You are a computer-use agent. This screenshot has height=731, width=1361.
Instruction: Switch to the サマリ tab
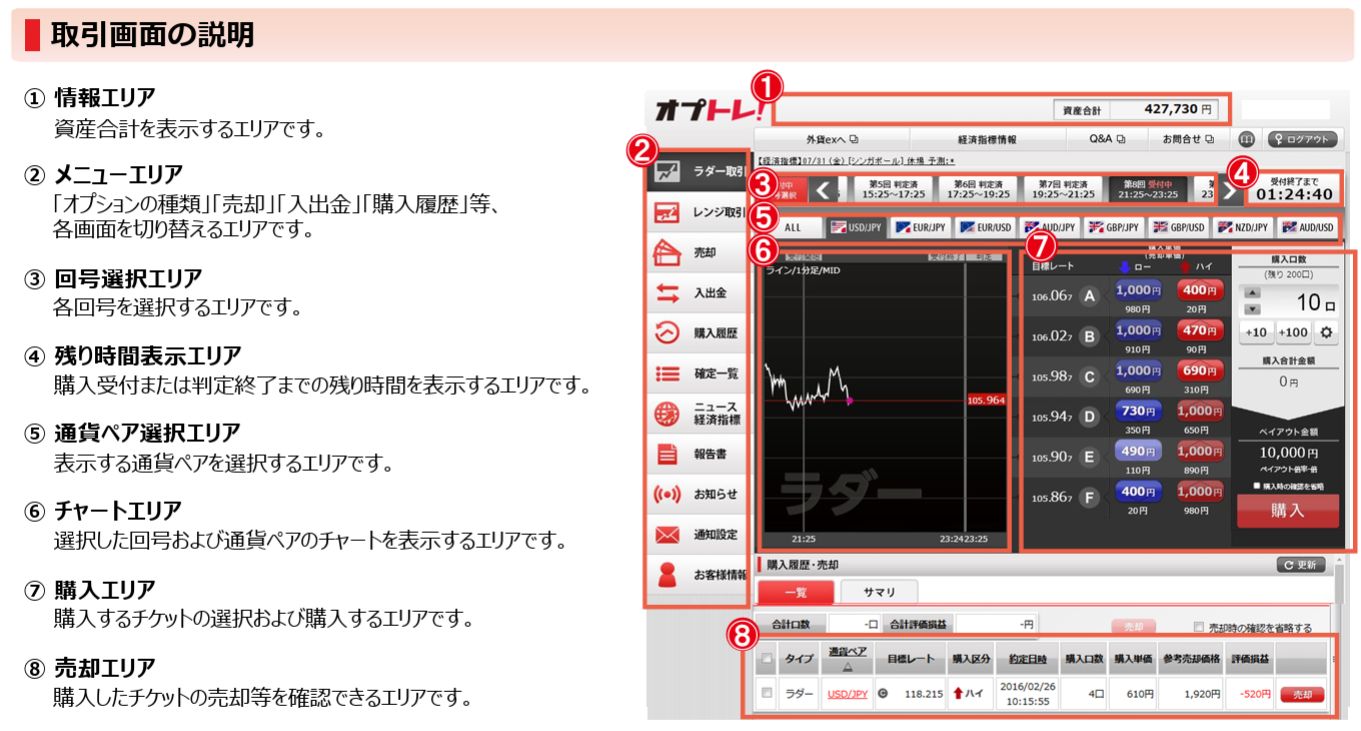[x=879, y=592]
